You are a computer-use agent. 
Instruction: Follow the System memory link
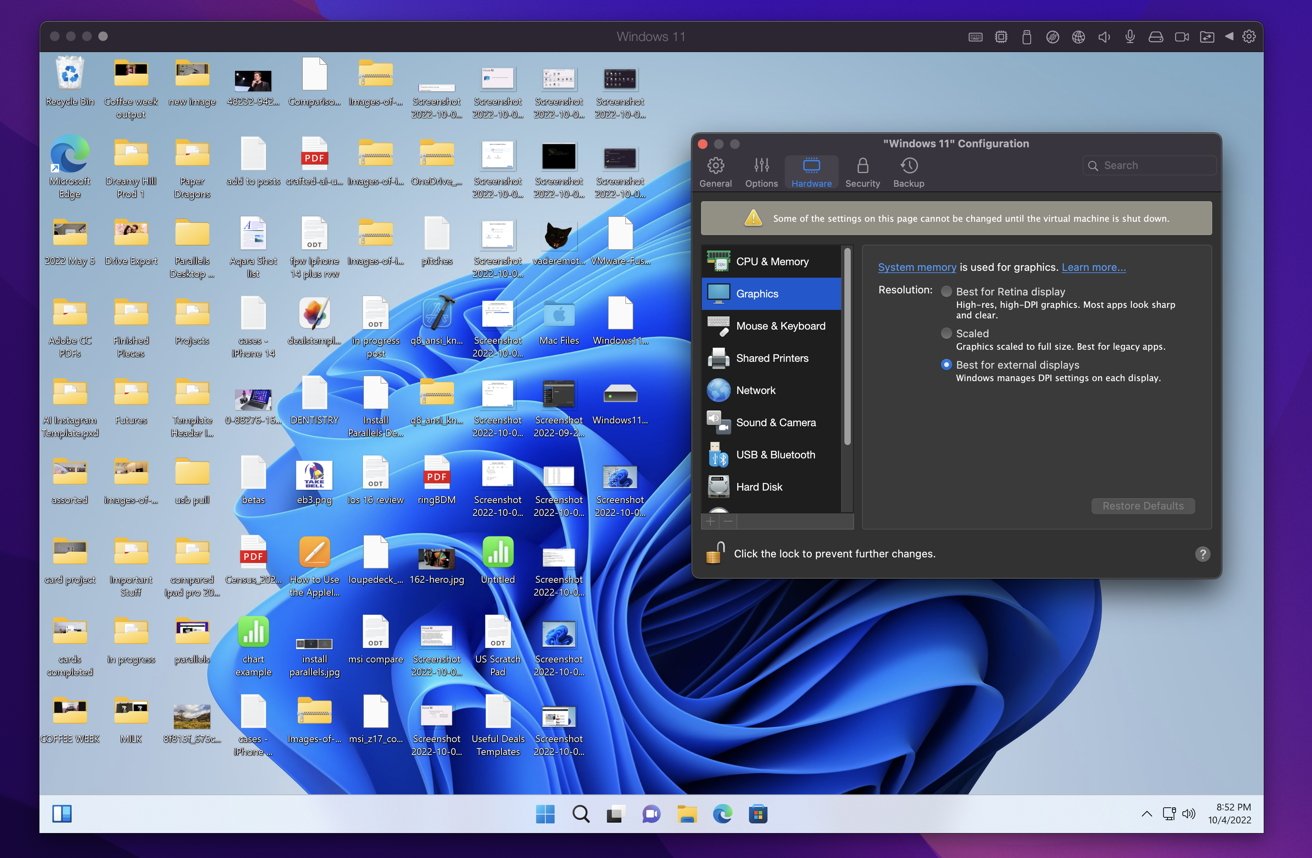[x=917, y=267]
